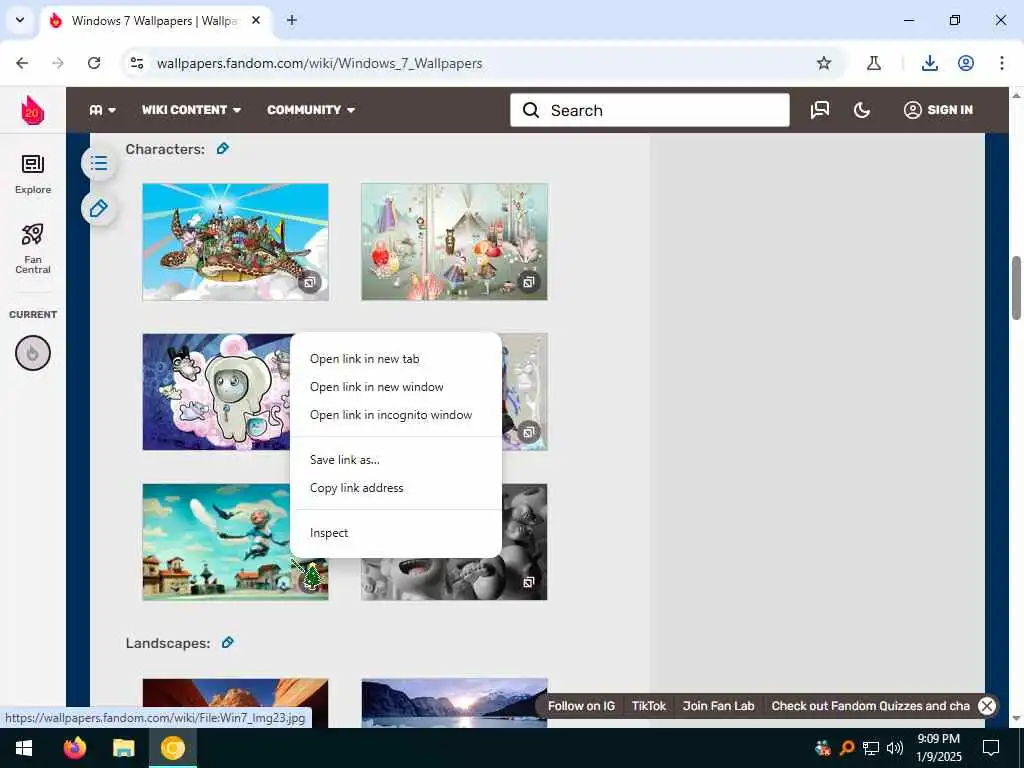The width and height of the screenshot is (1024, 768).
Task: Open the white hooded character wallpaper thumbnail
Action: pyautogui.click(x=216, y=392)
